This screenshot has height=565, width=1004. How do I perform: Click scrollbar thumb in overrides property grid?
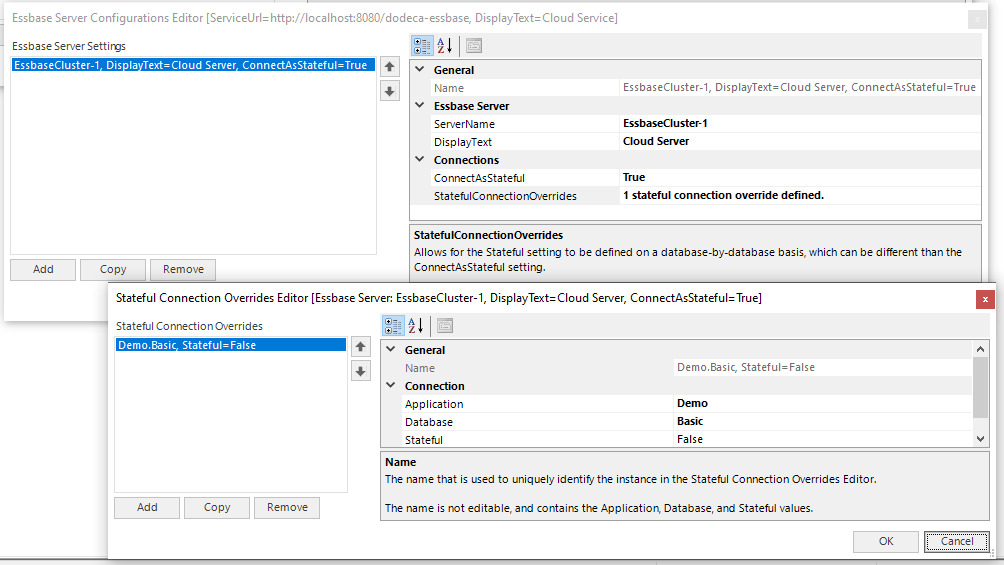tap(980, 388)
